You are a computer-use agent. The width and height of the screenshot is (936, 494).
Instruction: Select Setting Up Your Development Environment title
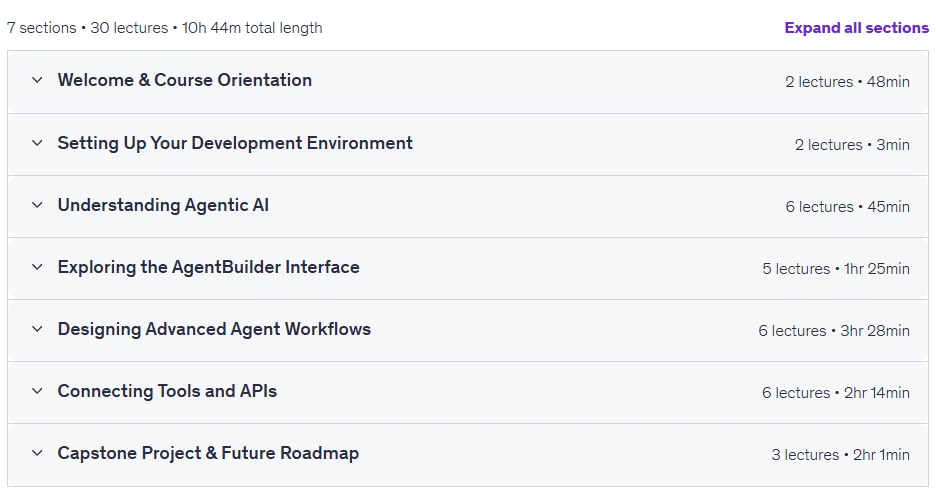[x=235, y=143]
